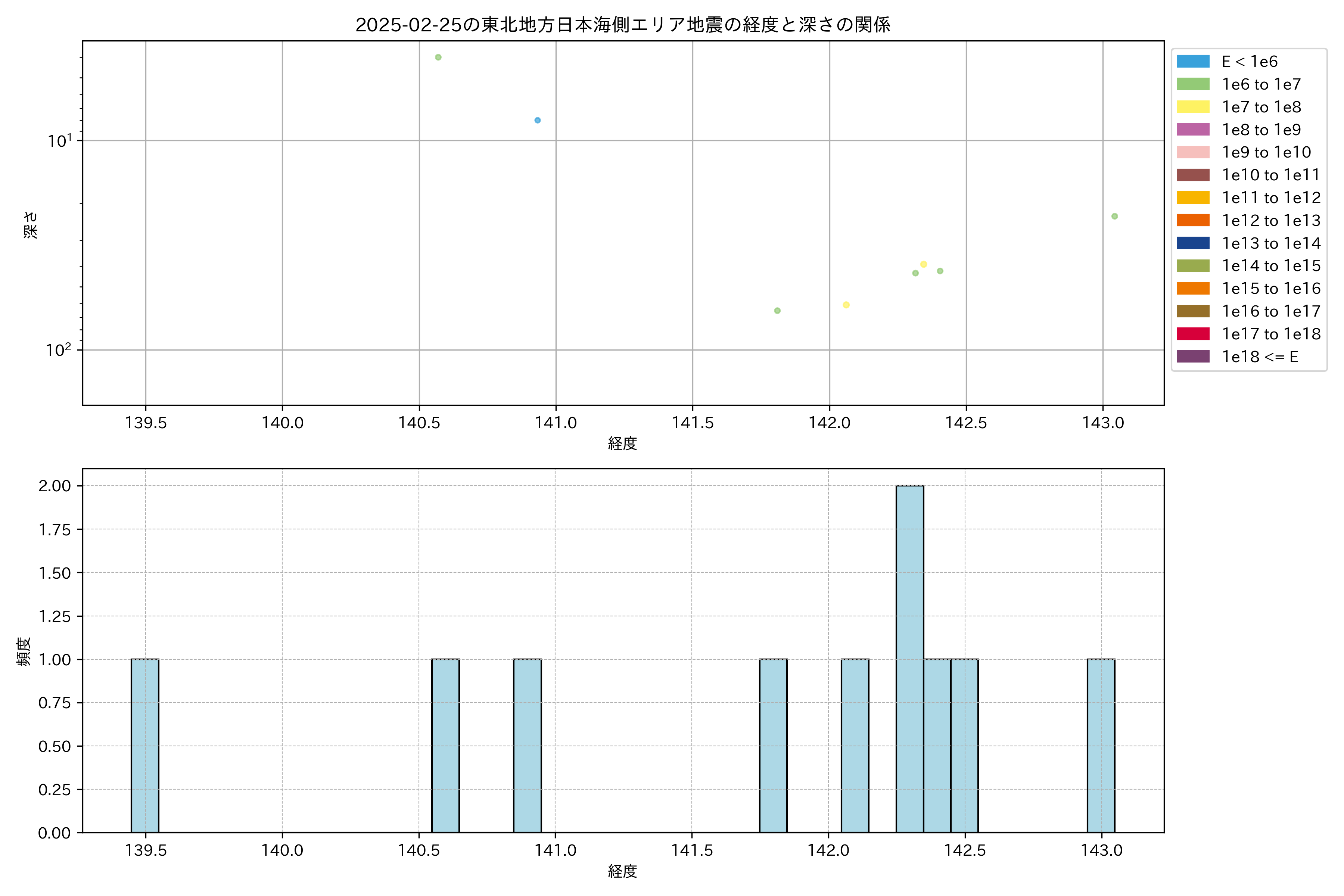1344x896 pixels.
Task: Click the chart title text at top
Action: pos(623,25)
